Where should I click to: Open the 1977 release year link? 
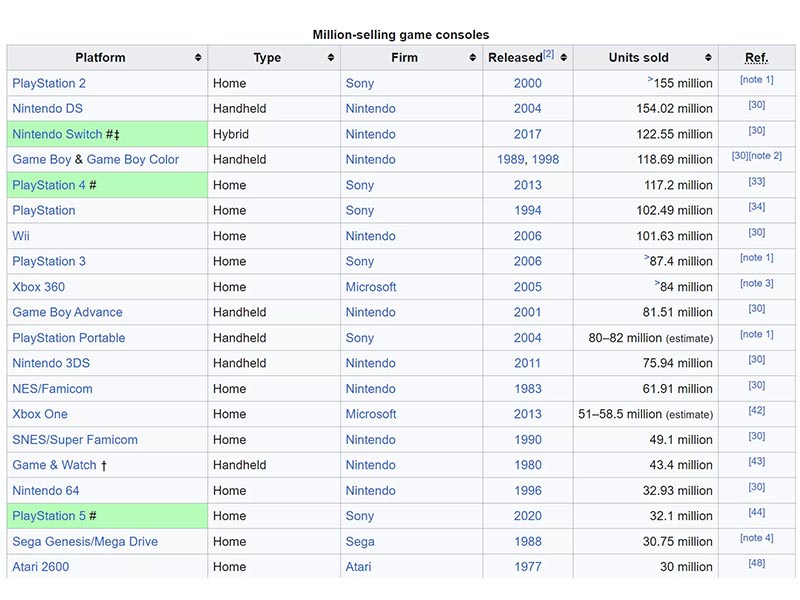[x=528, y=567]
